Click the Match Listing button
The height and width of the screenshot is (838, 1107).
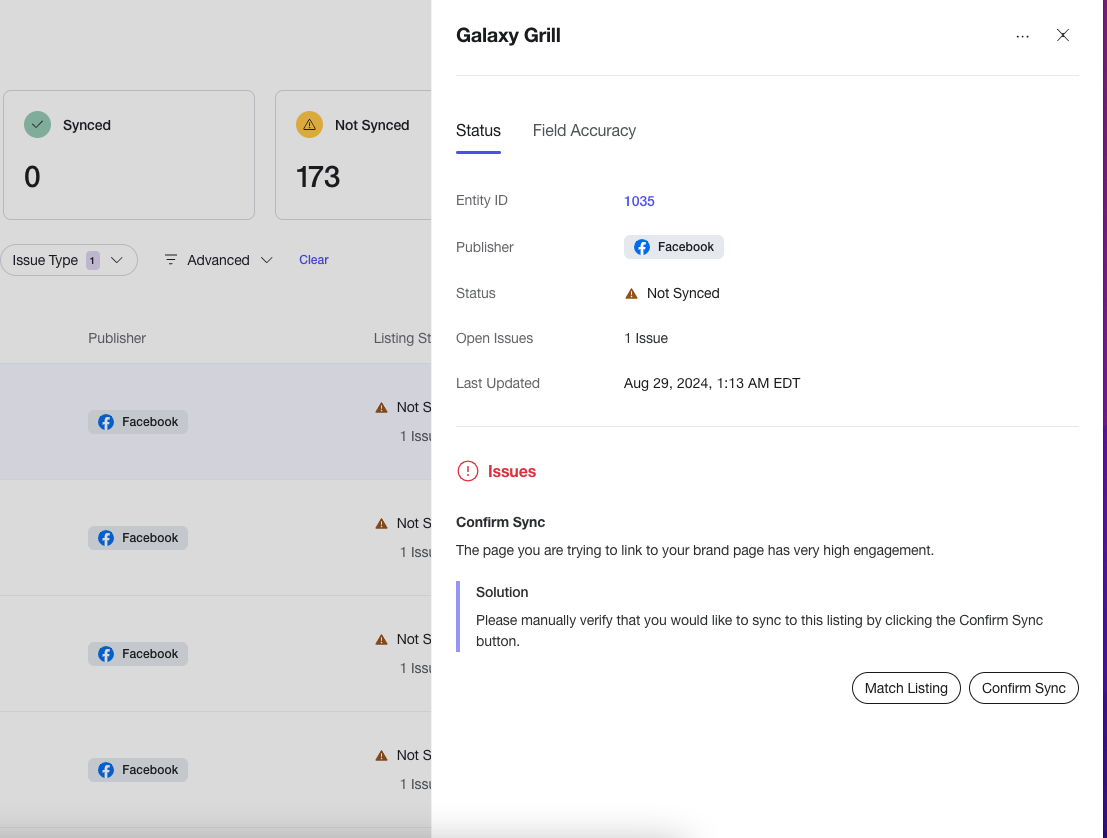point(906,688)
